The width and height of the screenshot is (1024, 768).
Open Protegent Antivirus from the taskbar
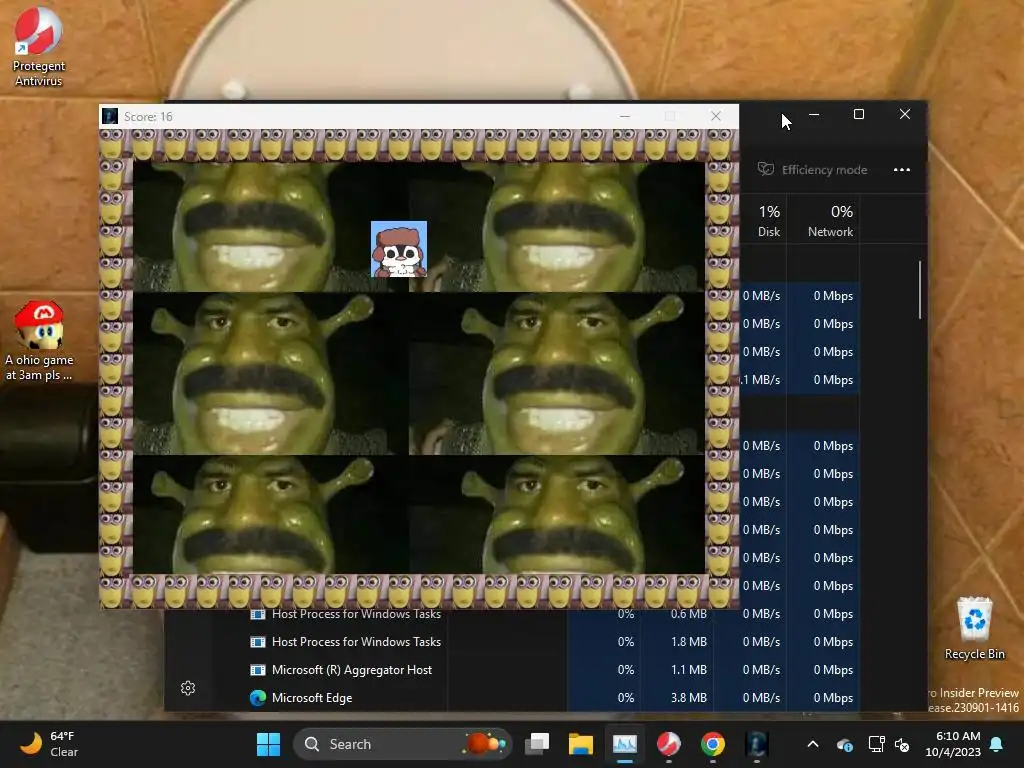click(x=669, y=744)
